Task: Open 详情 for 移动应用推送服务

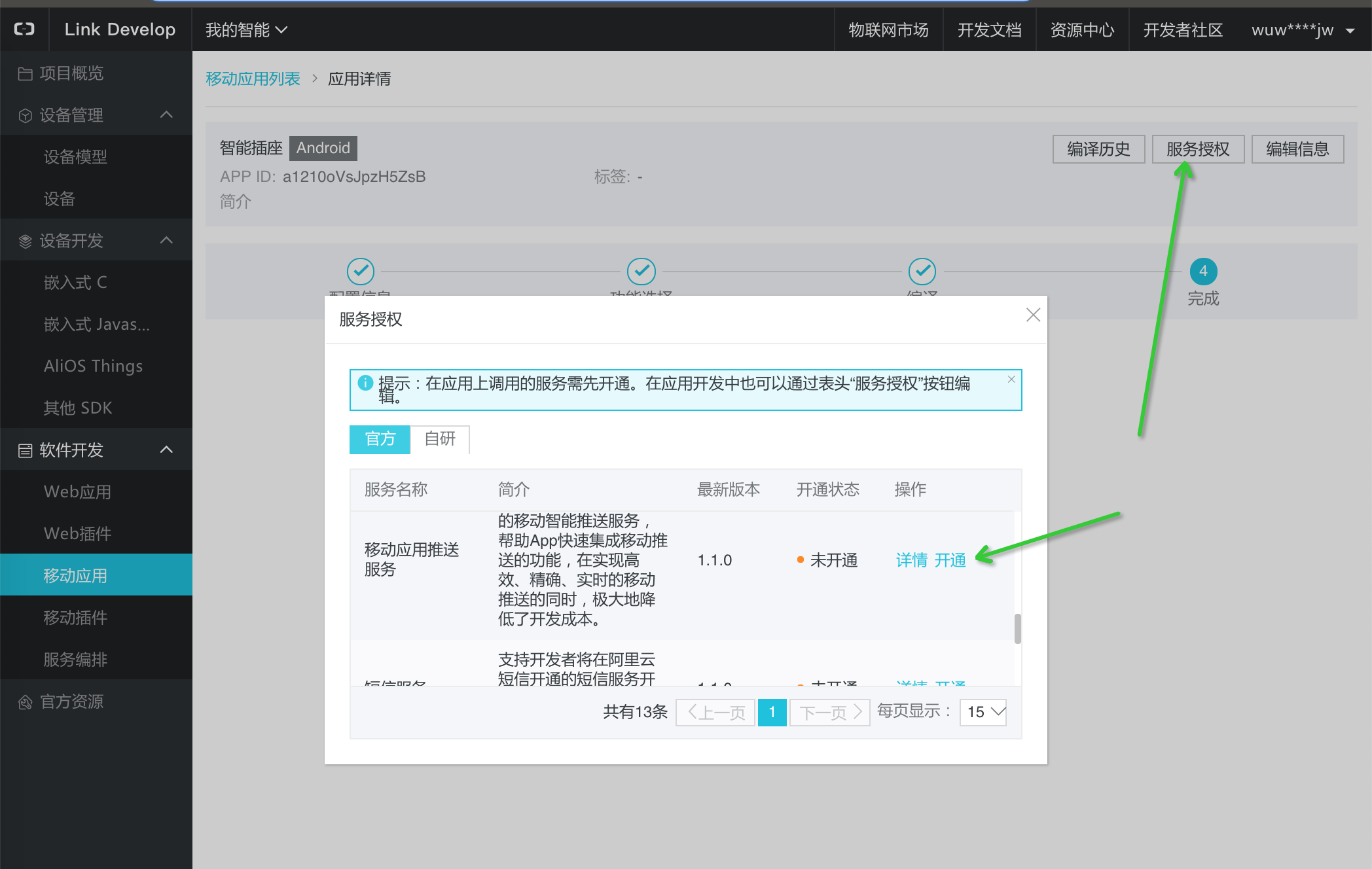Action: pyautogui.click(x=912, y=560)
